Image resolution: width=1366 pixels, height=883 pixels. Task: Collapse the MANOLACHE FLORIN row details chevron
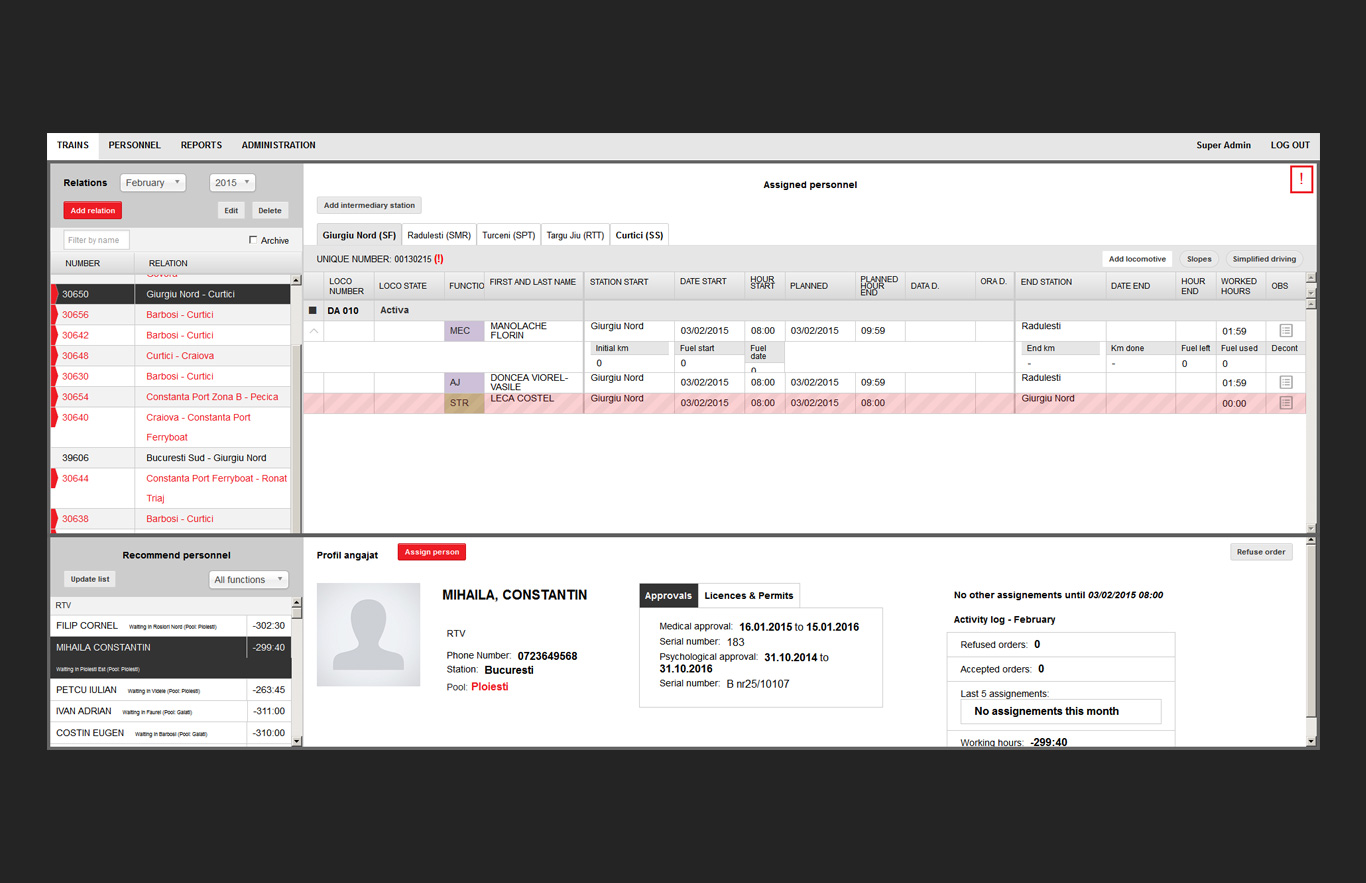click(314, 331)
